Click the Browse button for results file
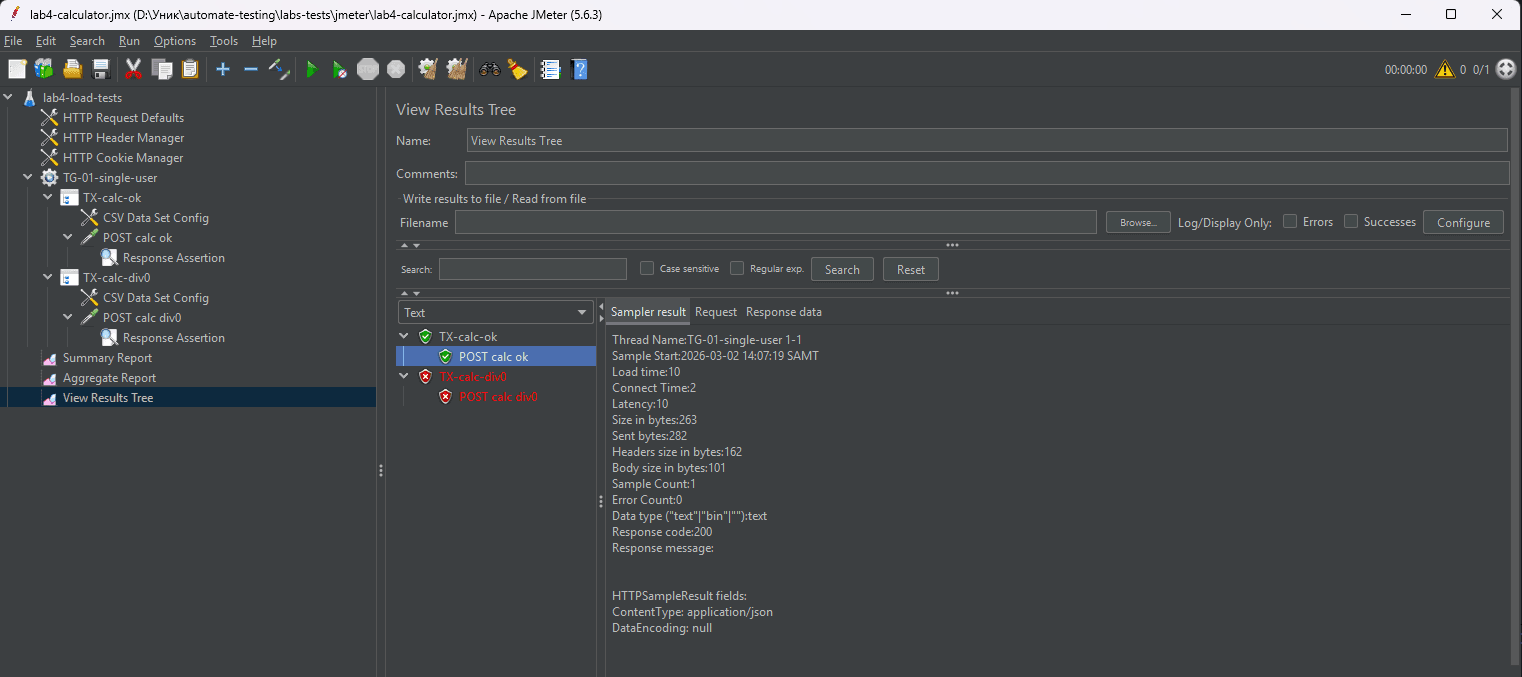1522x677 pixels. (1137, 222)
